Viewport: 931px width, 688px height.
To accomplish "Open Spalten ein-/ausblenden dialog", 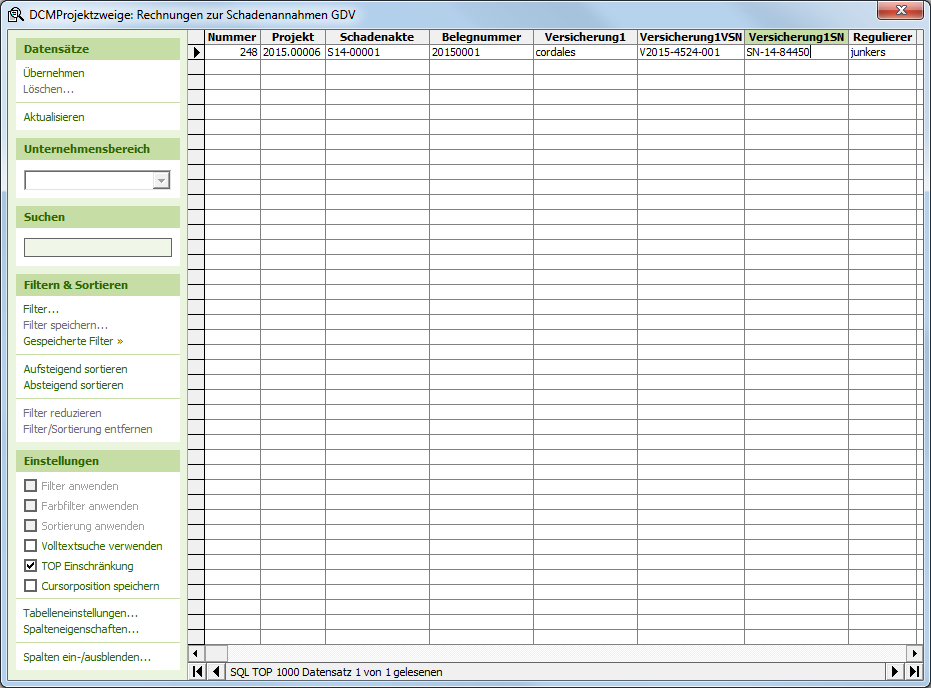I will pos(87,657).
